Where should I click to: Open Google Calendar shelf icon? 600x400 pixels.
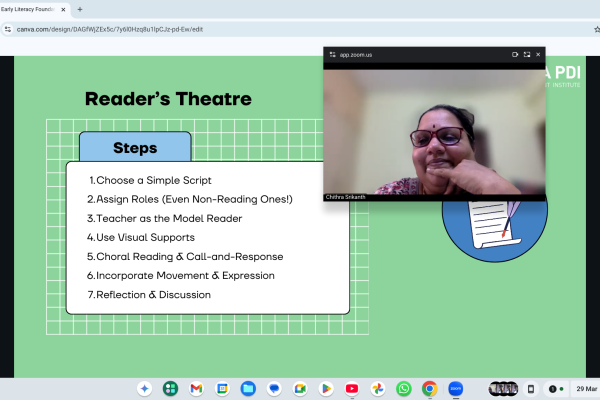tap(222, 388)
